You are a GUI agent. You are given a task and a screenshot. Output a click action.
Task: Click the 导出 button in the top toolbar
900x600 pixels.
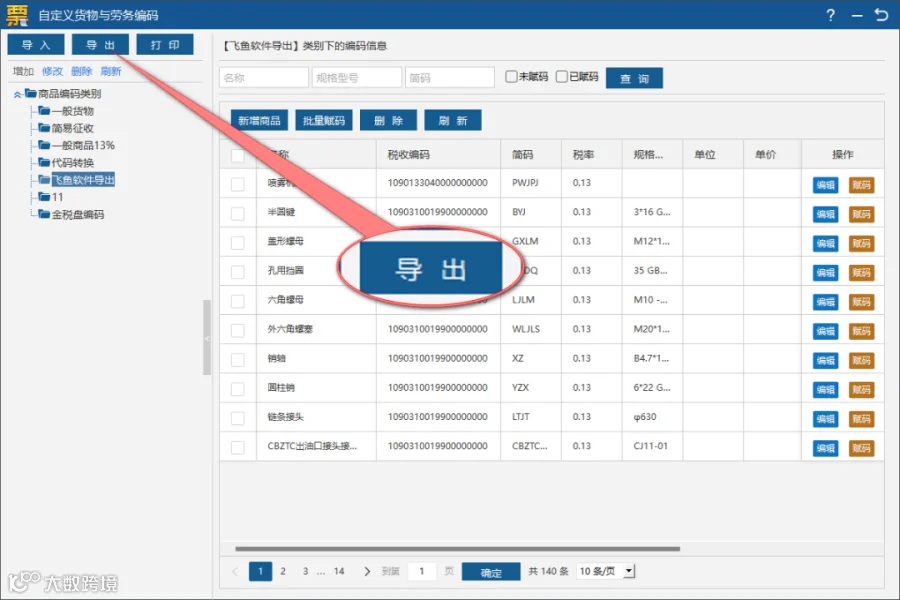[x=100, y=45]
